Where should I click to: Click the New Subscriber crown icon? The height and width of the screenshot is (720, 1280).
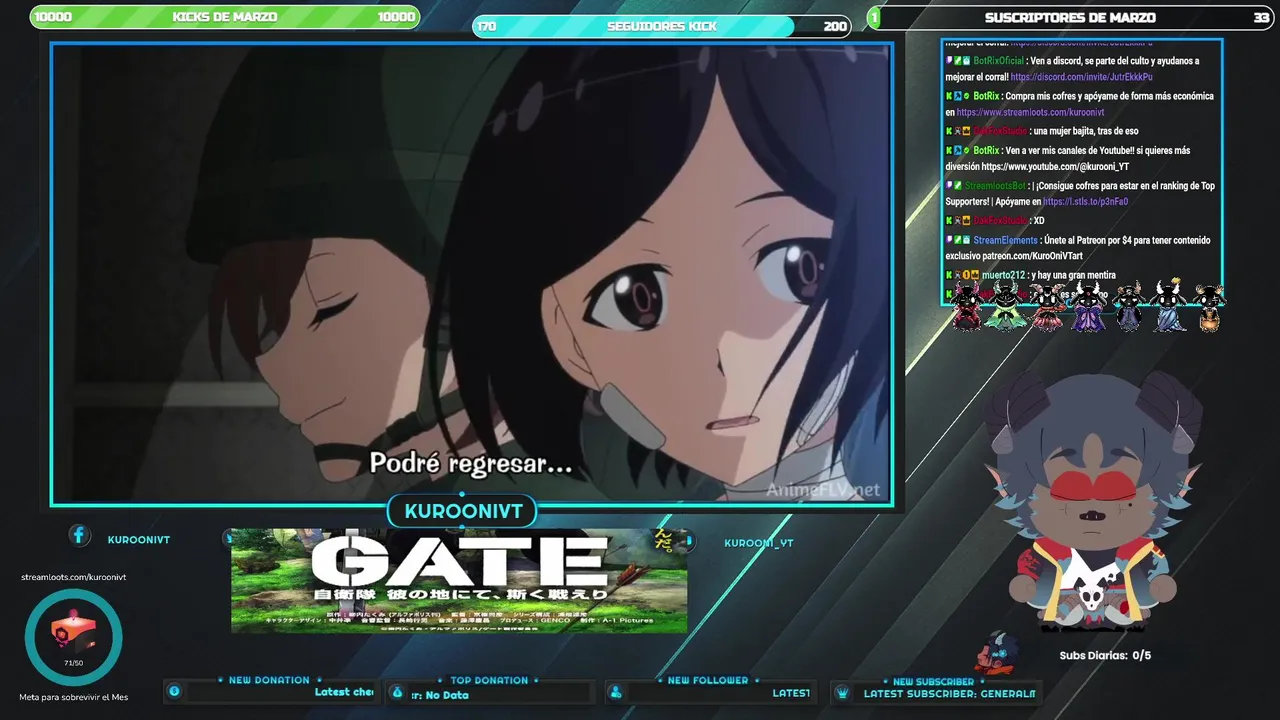click(842, 692)
